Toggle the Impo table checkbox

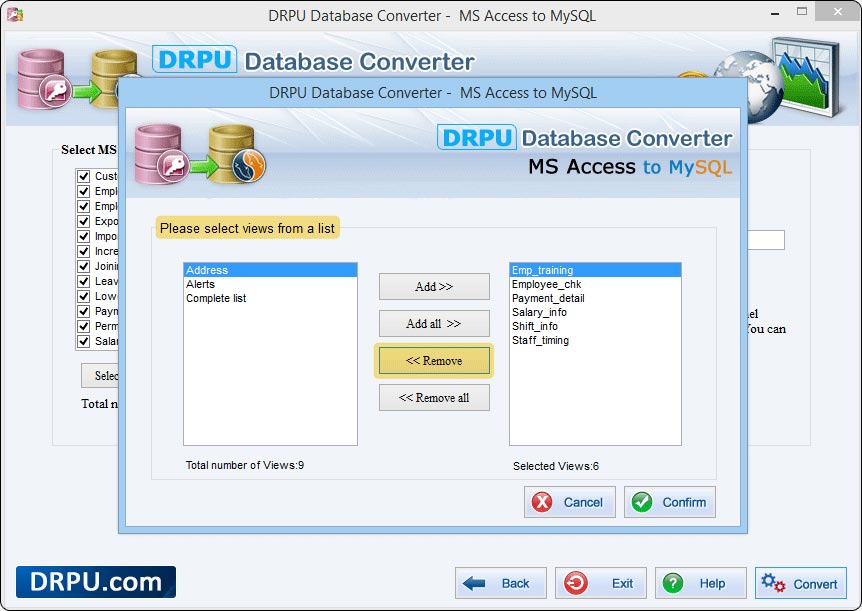coord(84,236)
